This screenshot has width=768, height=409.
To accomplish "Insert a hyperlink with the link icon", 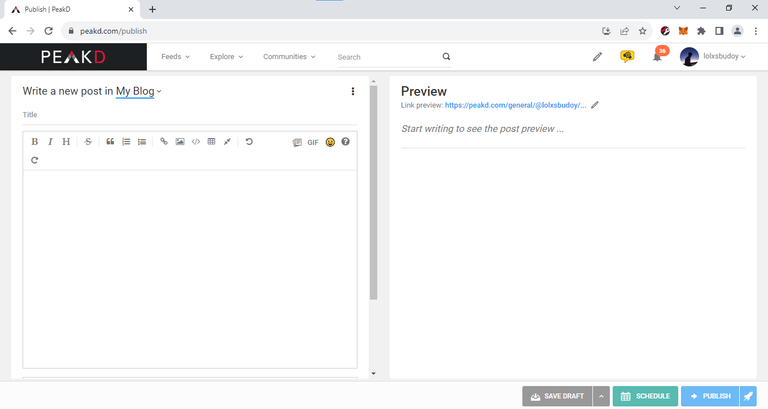I will pyautogui.click(x=164, y=142).
